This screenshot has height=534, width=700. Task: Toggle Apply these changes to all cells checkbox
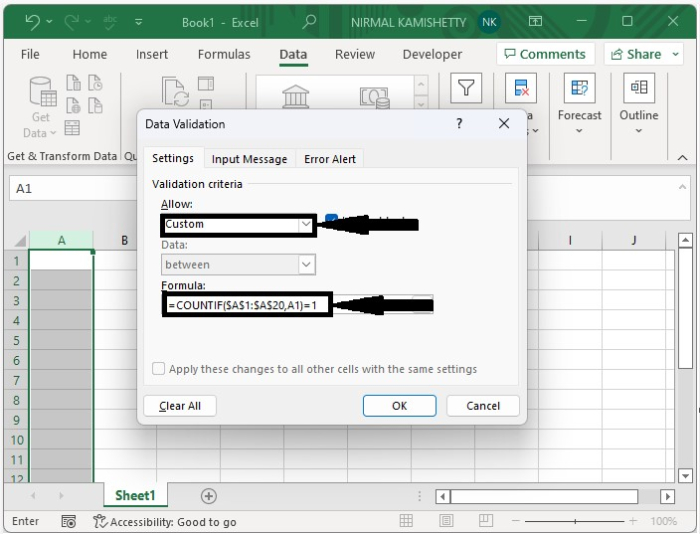click(158, 369)
